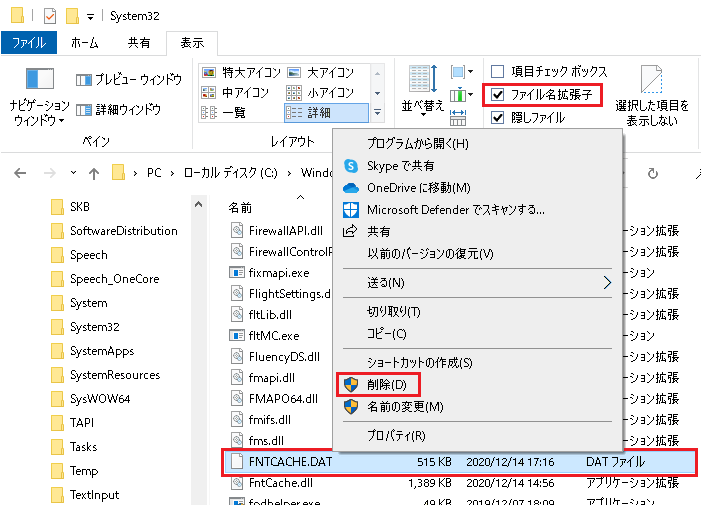Screen dimensions: 701x505
Task: Click the New folder icon in title bar
Action: click(x=72, y=17)
